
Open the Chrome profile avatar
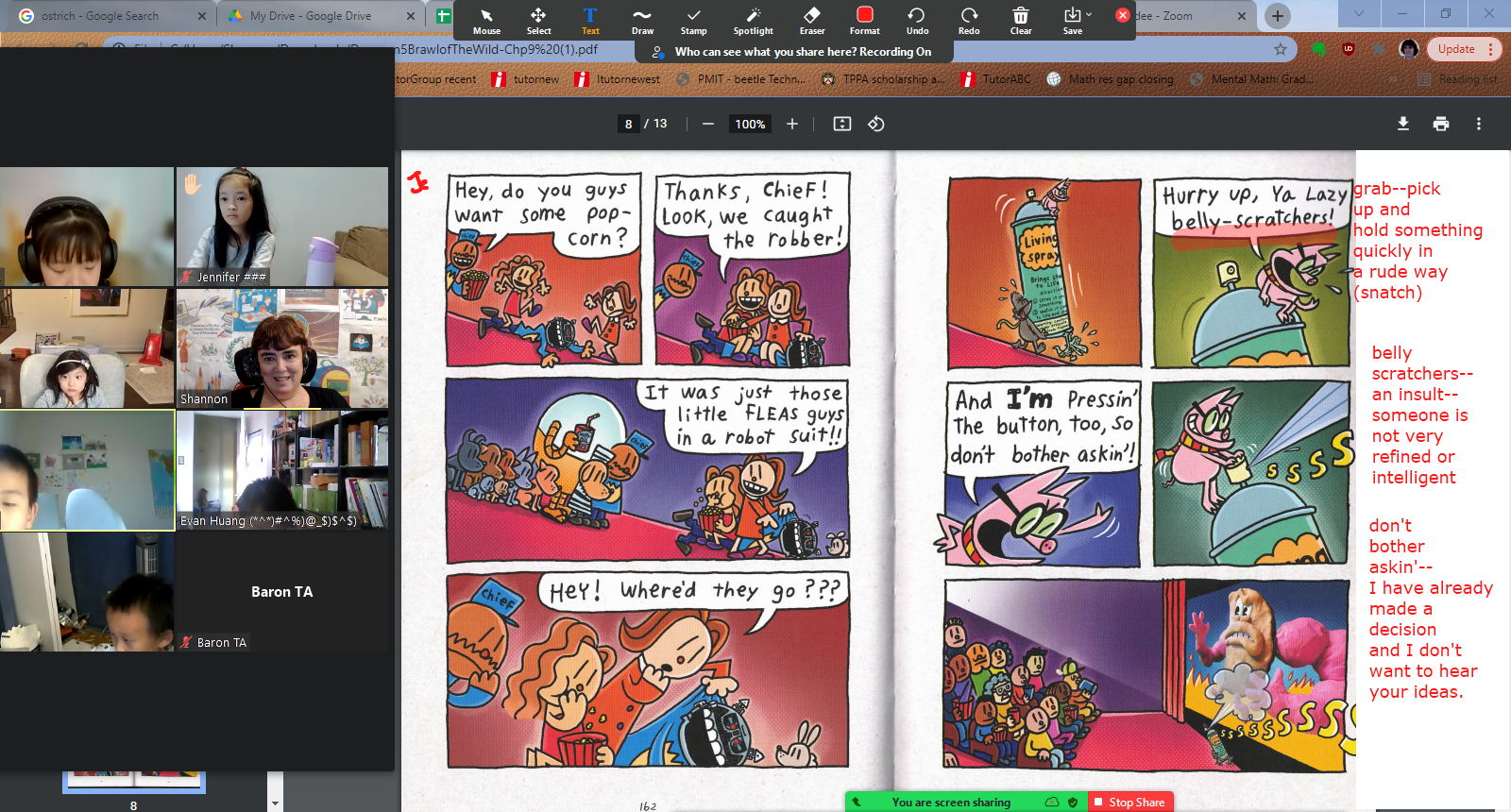click(x=1409, y=49)
